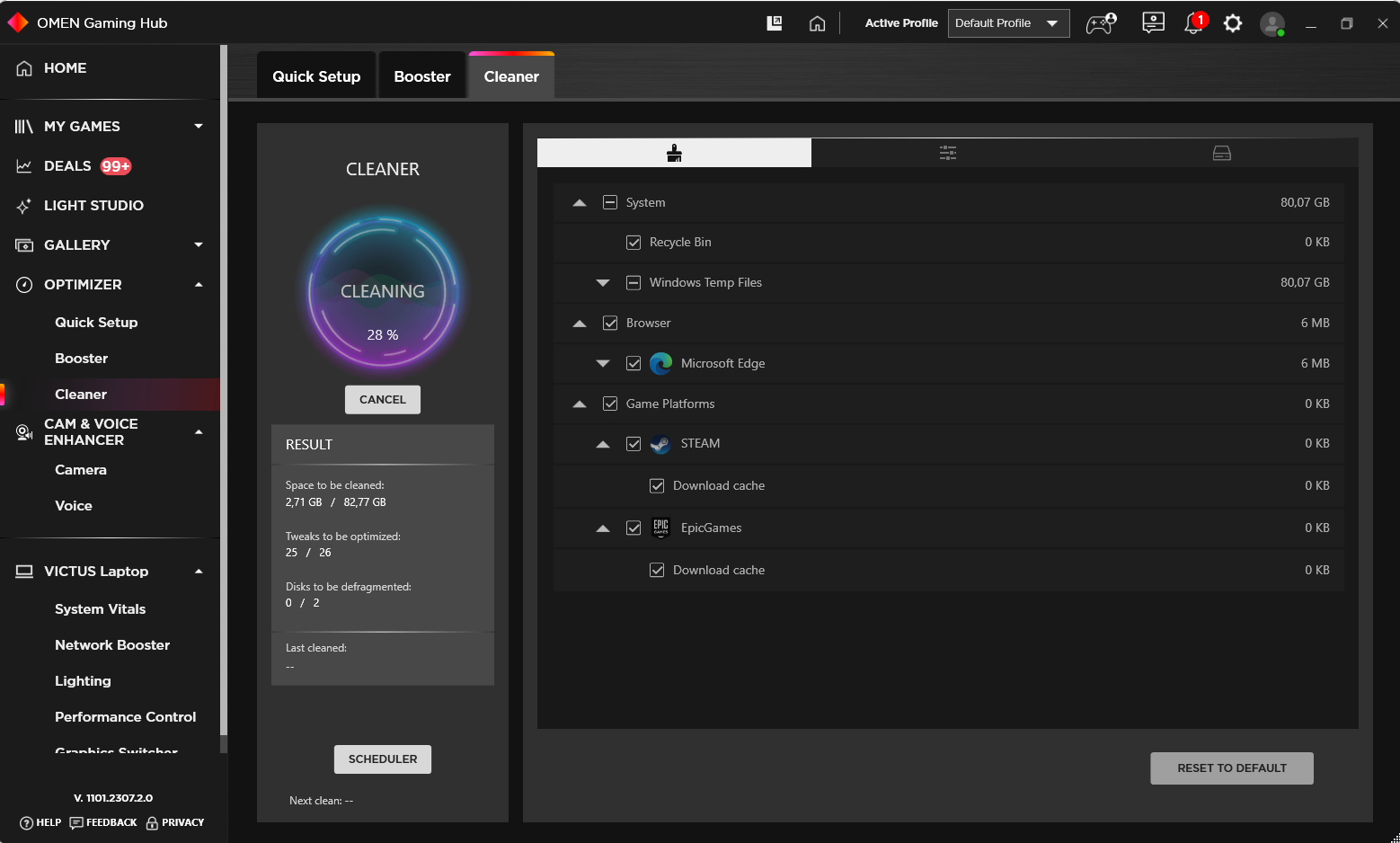Uncheck the STEAM checkbox
1400x843 pixels.
pos(634,444)
